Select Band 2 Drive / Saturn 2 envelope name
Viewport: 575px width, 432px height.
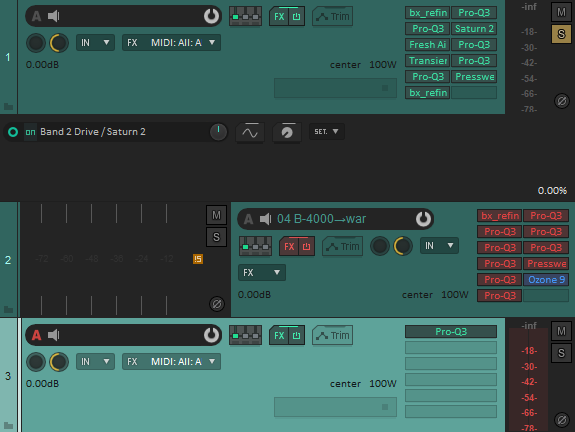[x=93, y=132]
